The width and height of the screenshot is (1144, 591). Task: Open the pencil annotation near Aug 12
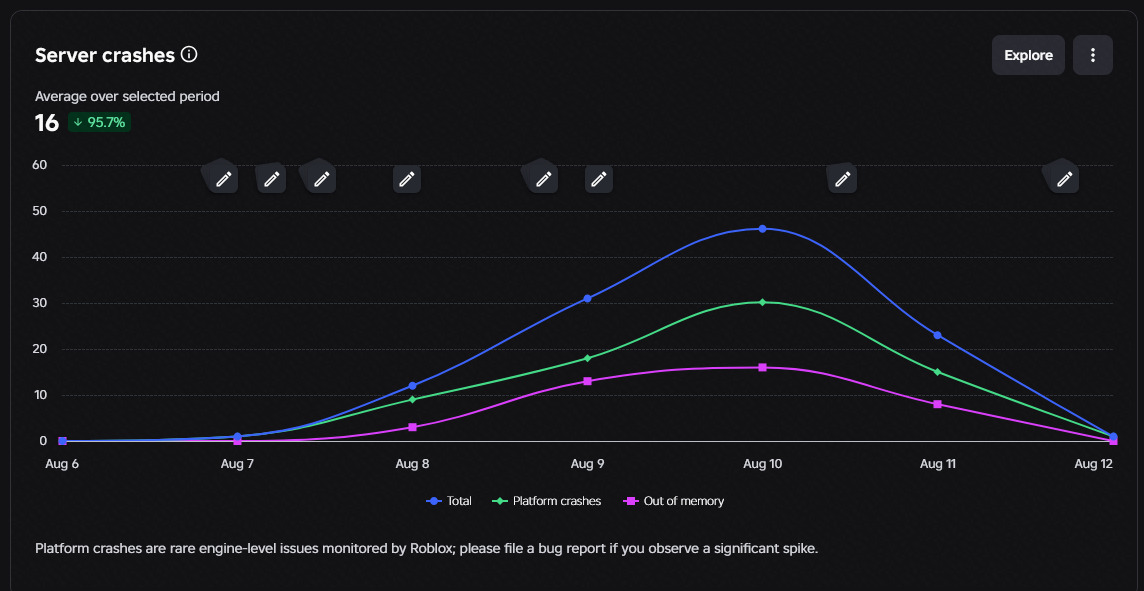[1064, 179]
